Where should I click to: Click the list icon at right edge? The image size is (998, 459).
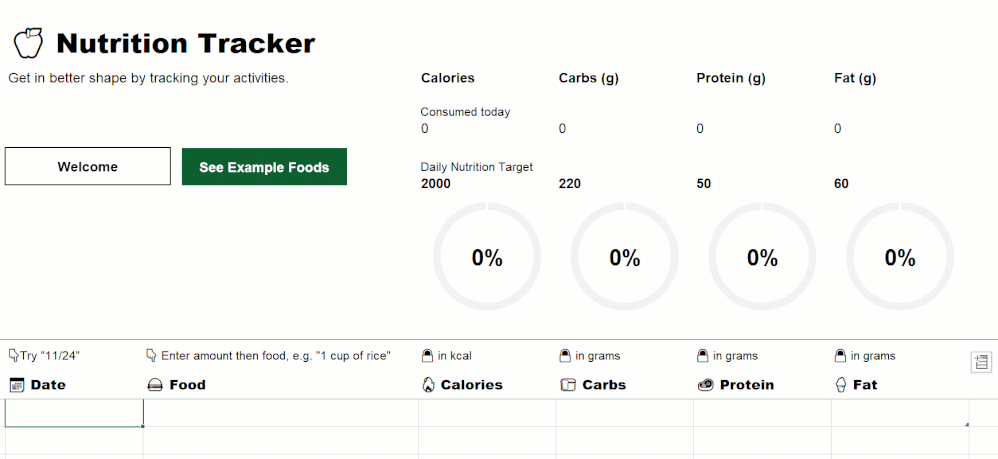[x=981, y=362]
